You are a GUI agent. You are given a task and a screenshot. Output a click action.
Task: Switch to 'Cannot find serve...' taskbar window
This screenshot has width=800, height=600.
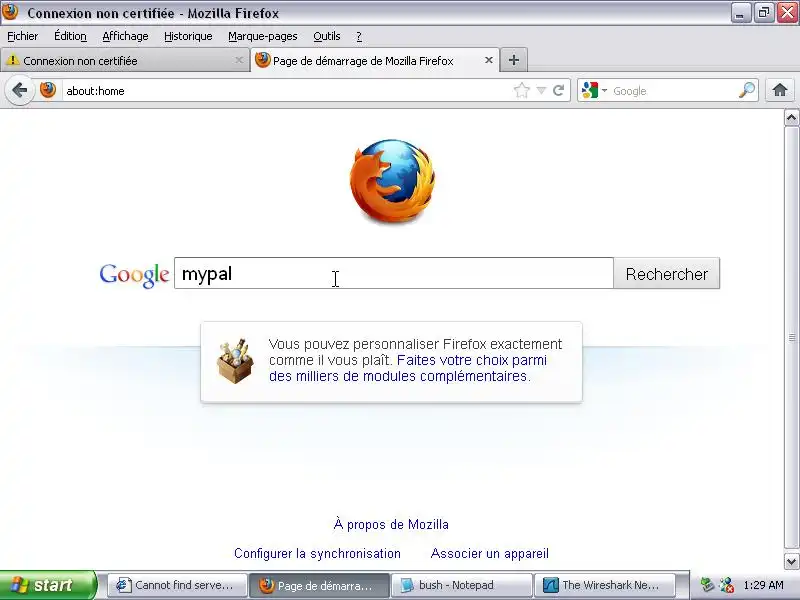click(x=177, y=585)
